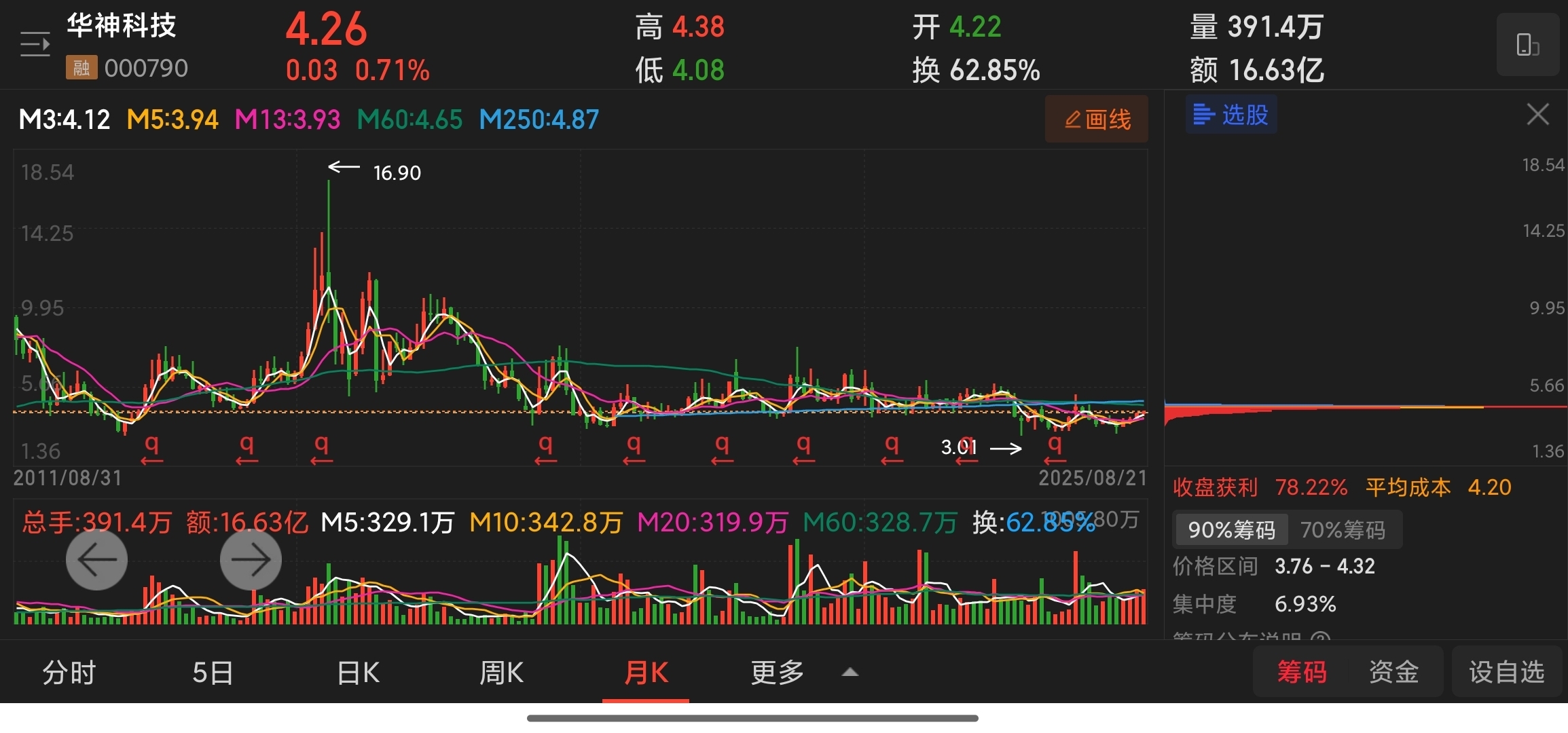Viewport: 1568px width, 733px height.
Task: Tap the 16.90 high price marker
Action: click(397, 173)
